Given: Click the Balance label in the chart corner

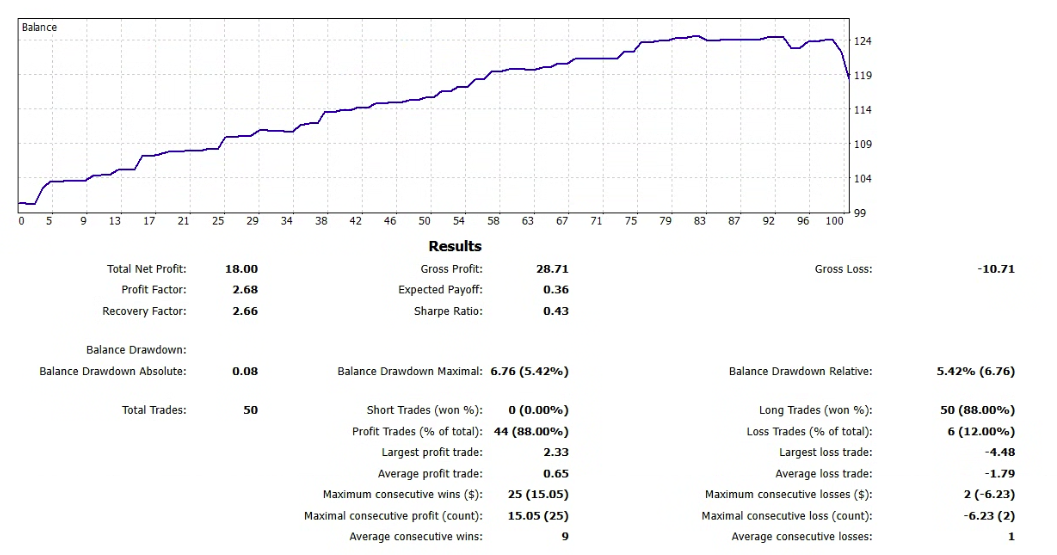Looking at the screenshot, I should point(40,28).
